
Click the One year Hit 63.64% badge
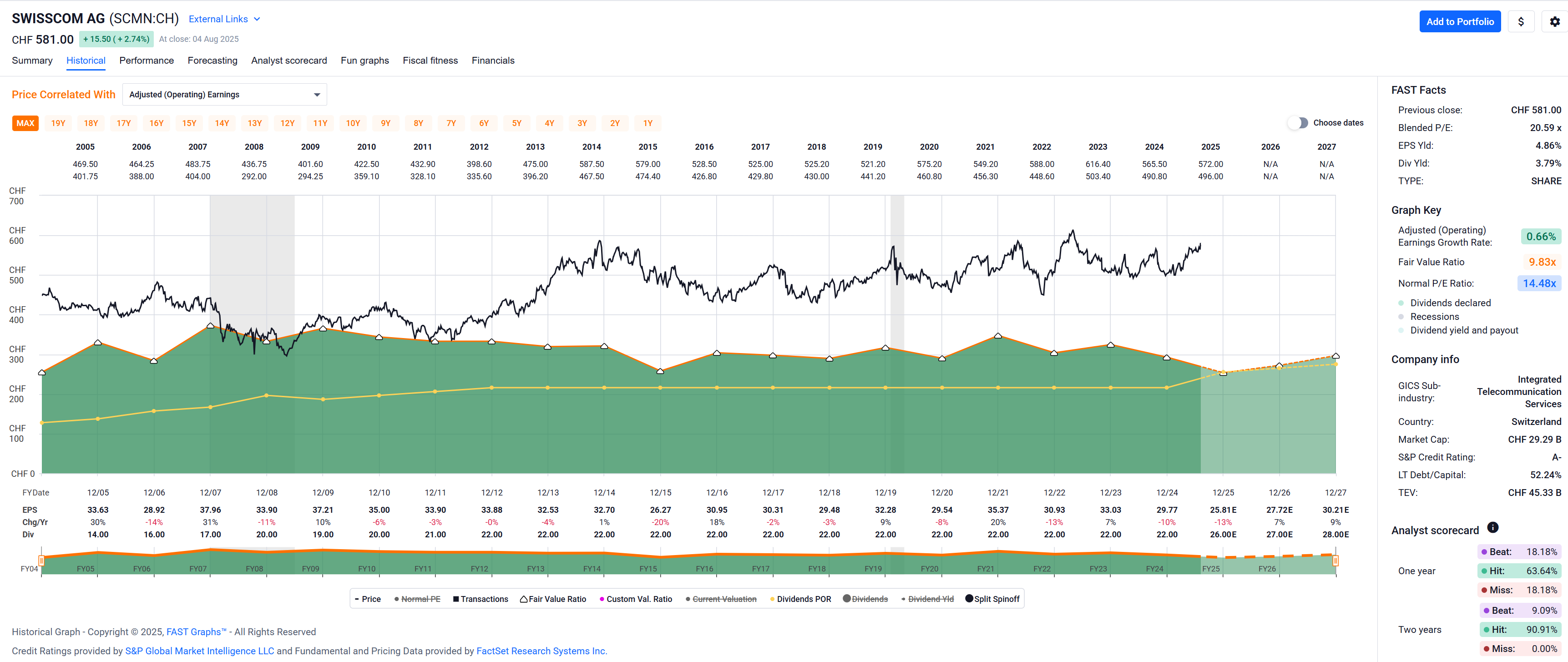click(x=1519, y=571)
